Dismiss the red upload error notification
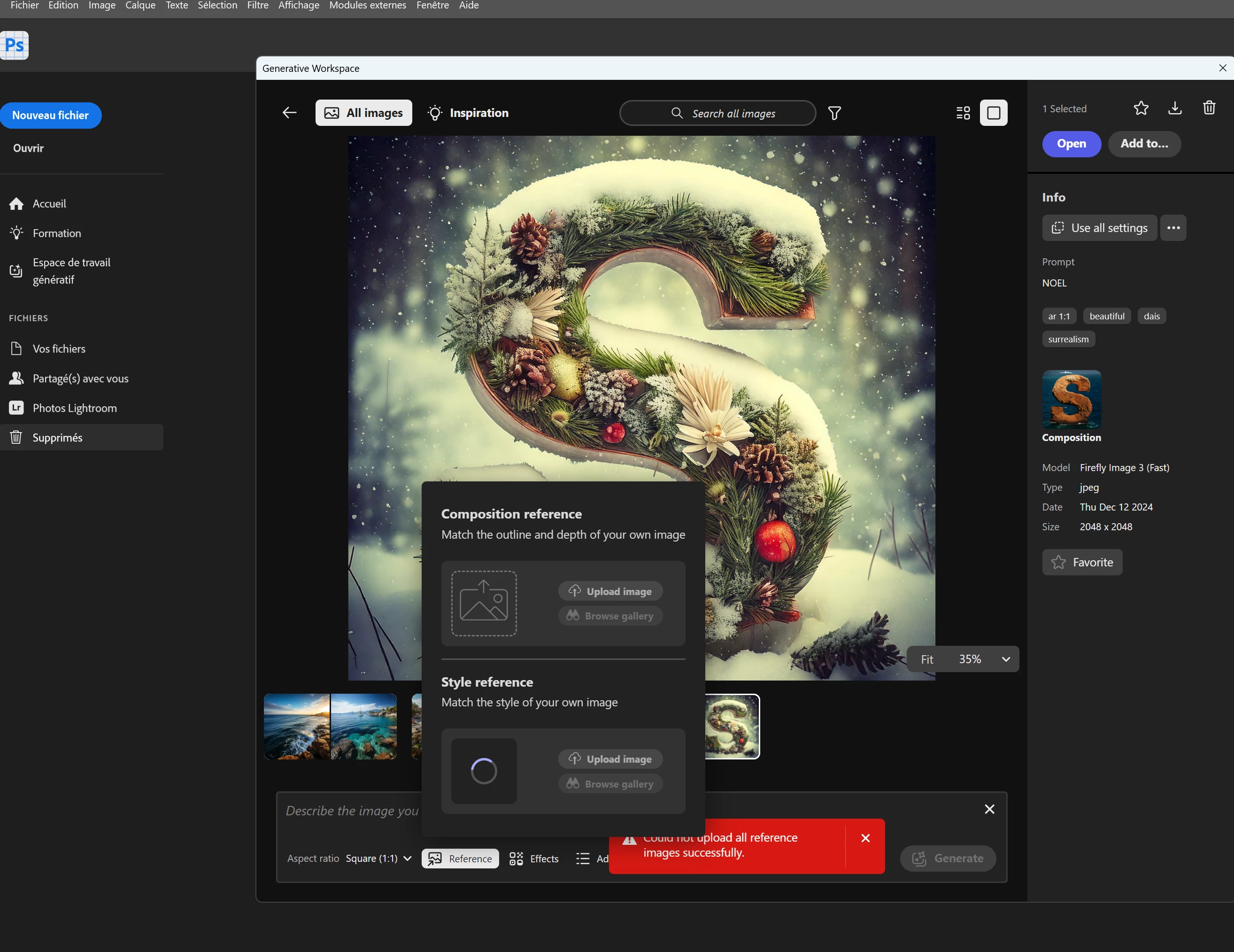The width and height of the screenshot is (1234, 952). 865,838
